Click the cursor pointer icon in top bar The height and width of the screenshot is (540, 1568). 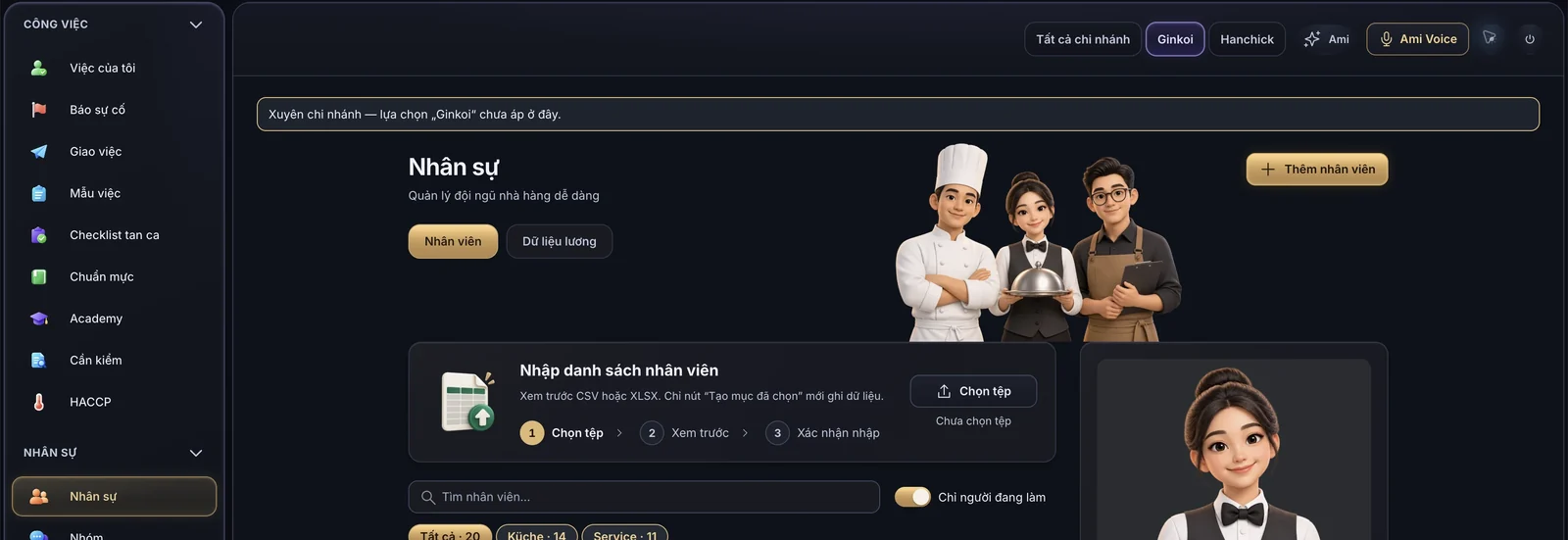pyautogui.click(x=1490, y=37)
